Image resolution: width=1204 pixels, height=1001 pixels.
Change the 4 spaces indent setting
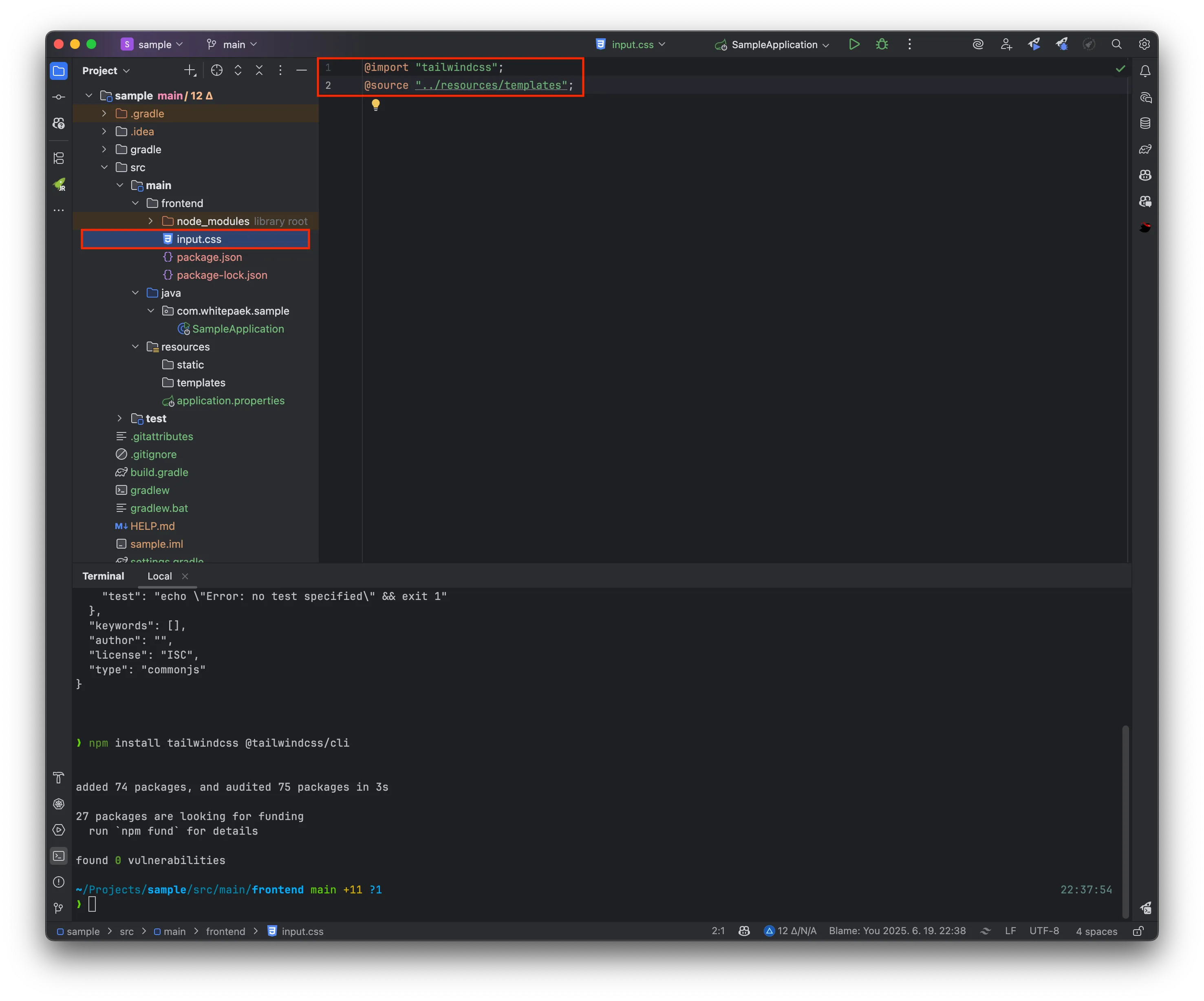coord(1096,931)
